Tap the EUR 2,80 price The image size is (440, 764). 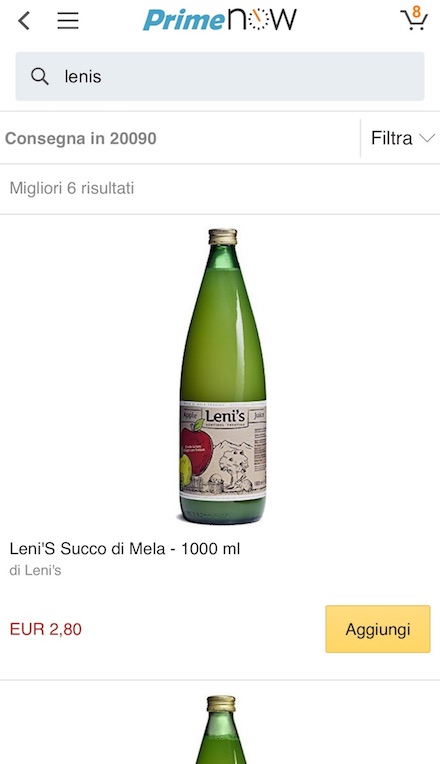46,629
